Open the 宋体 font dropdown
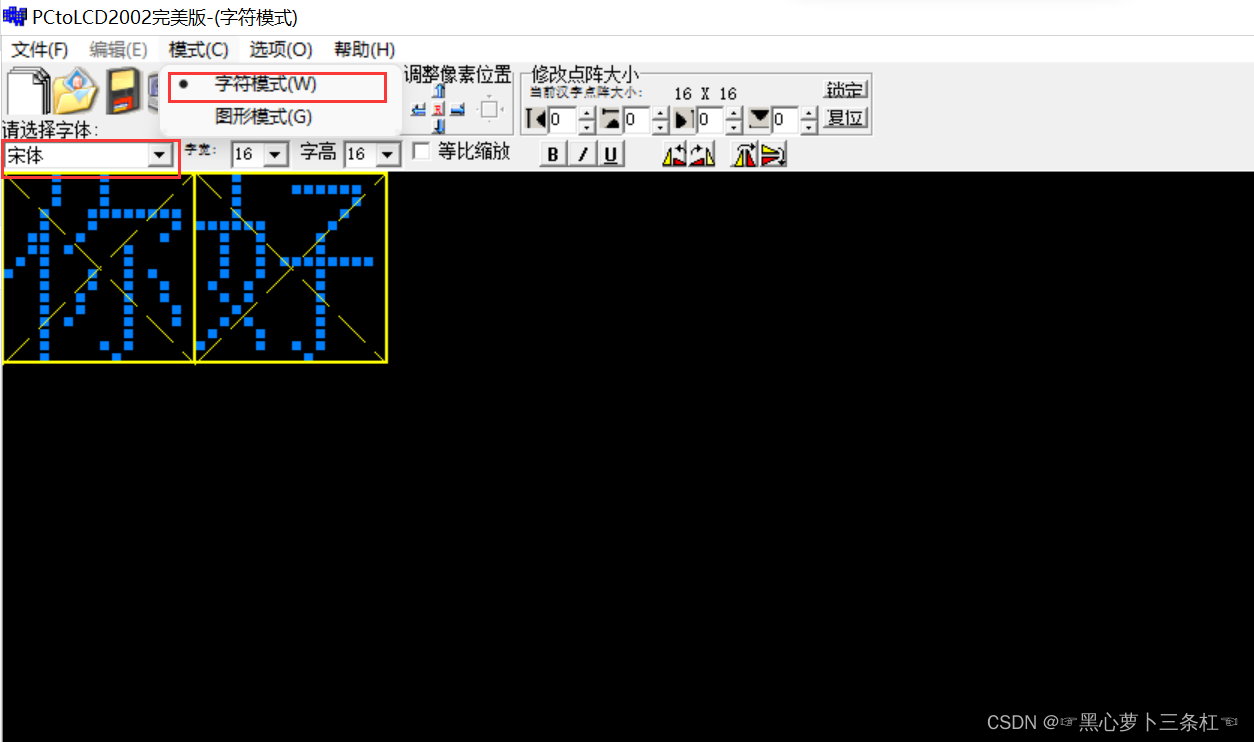Viewport: 1254px width, 742px height. click(x=160, y=157)
